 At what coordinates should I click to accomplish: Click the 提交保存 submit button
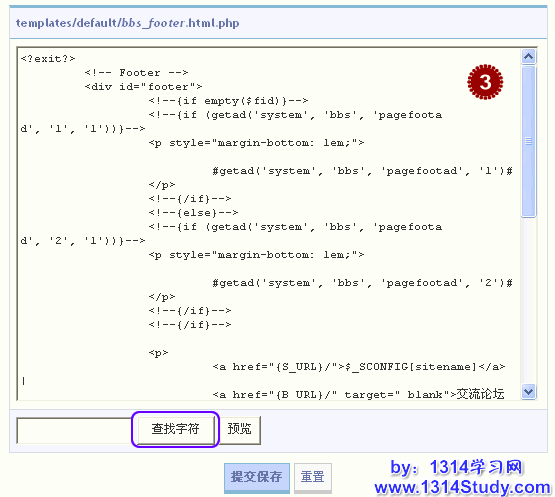click(257, 477)
